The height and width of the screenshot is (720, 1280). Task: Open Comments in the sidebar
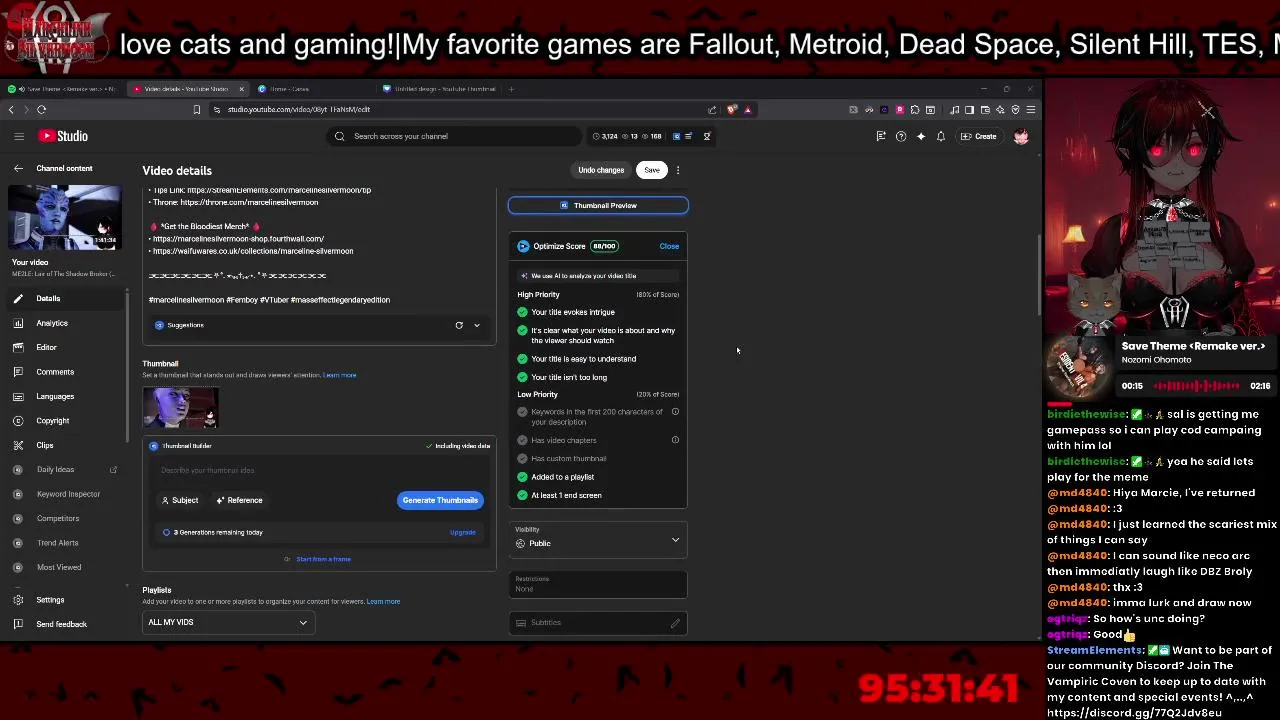64,372
